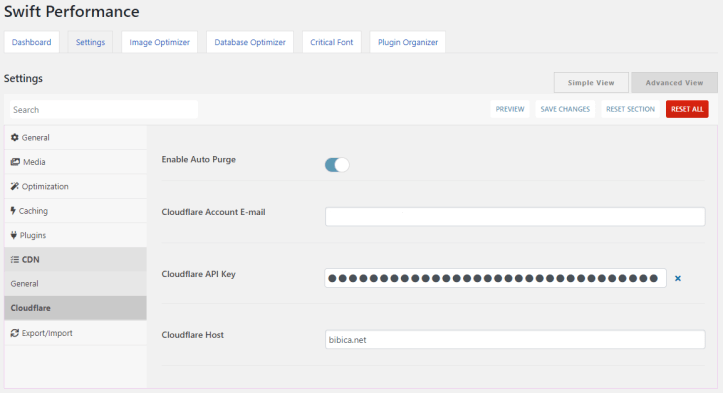This screenshot has height=393, width=723.
Task: Select the Cloudflare subsection
Action: (x=76, y=308)
